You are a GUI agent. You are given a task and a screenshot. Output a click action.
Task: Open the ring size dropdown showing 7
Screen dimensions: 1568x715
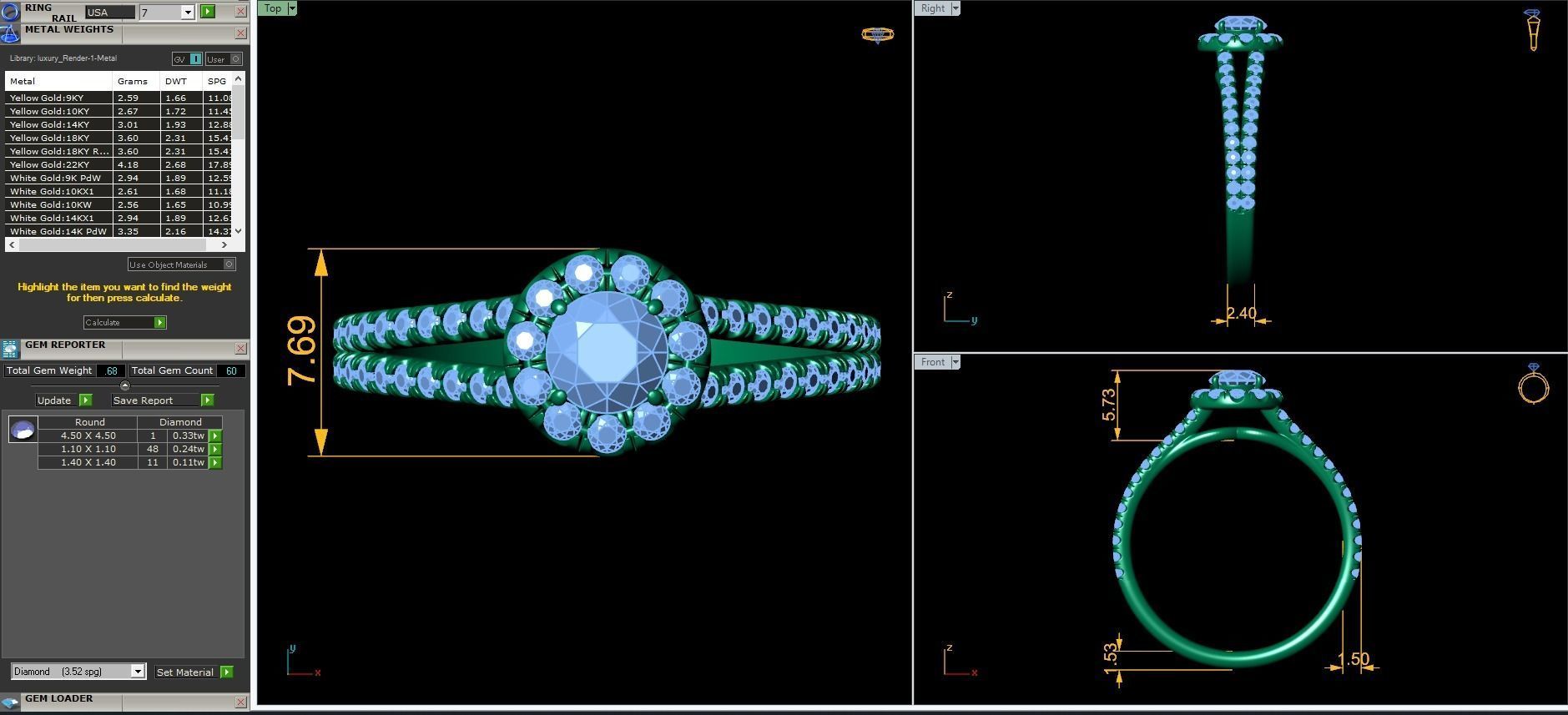[188, 13]
